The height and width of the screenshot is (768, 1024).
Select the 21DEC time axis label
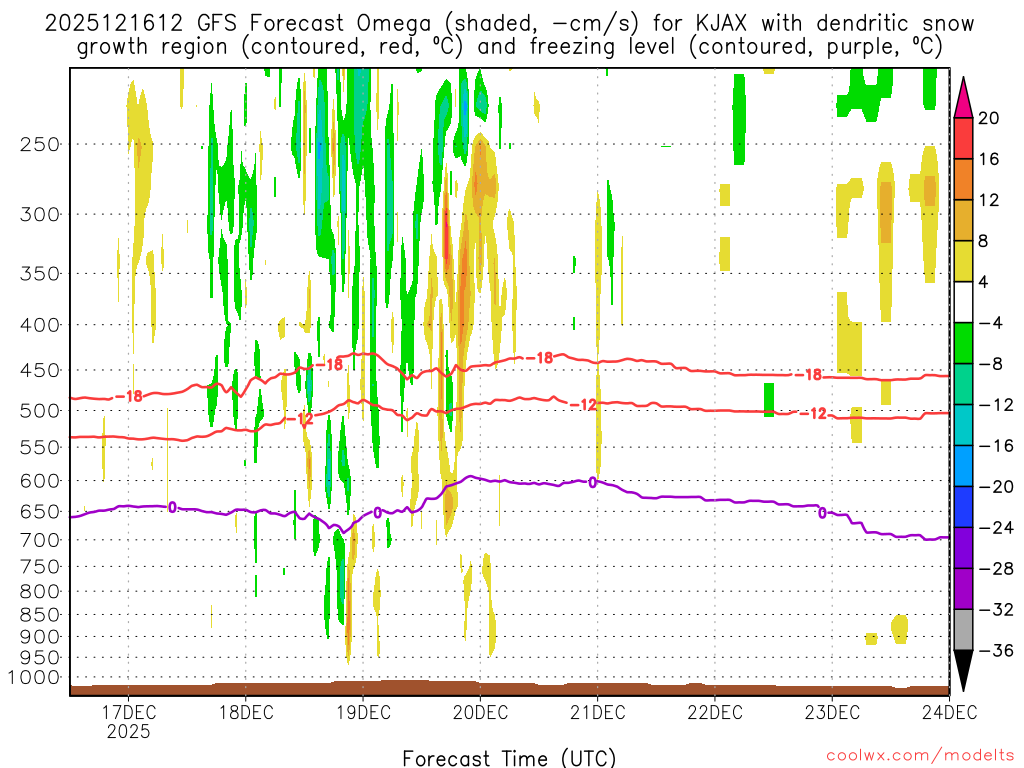tap(598, 712)
